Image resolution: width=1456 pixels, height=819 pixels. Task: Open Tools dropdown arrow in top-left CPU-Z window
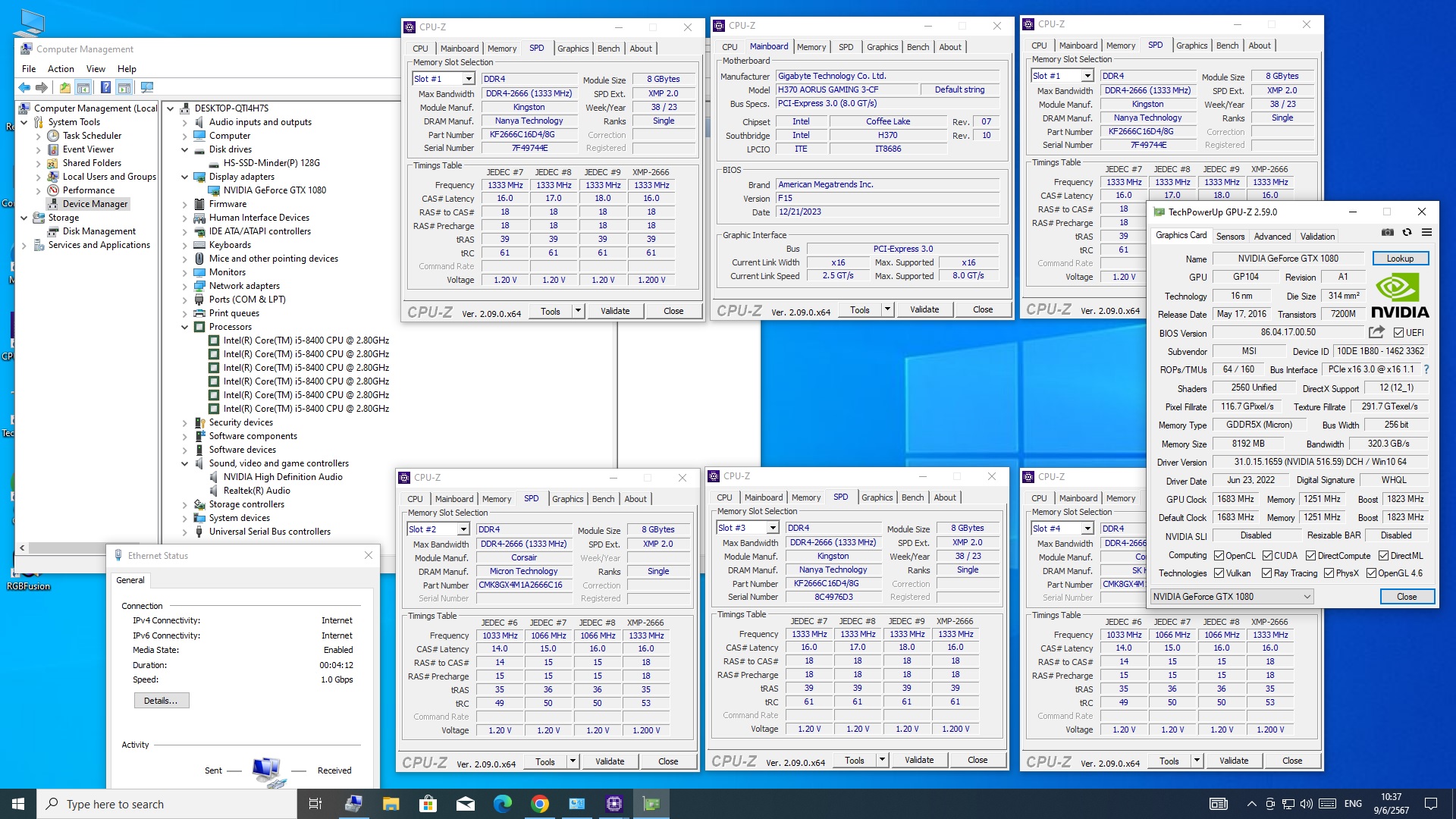coord(578,311)
